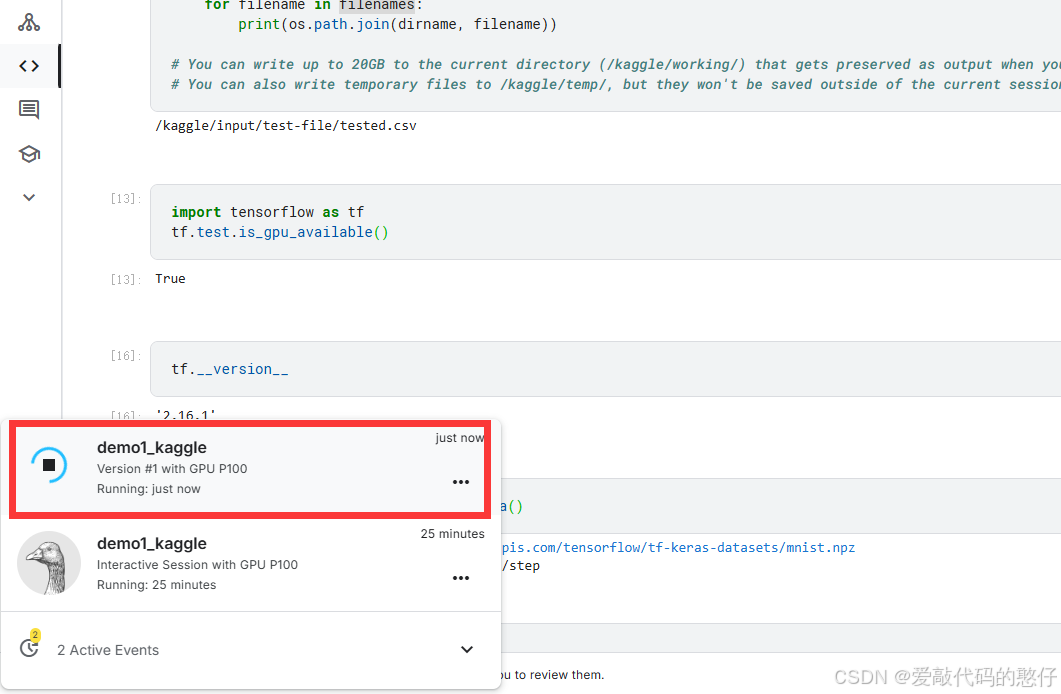Click the goose profile avatar
Screen dimensions: 1061x694
(49, 563)
